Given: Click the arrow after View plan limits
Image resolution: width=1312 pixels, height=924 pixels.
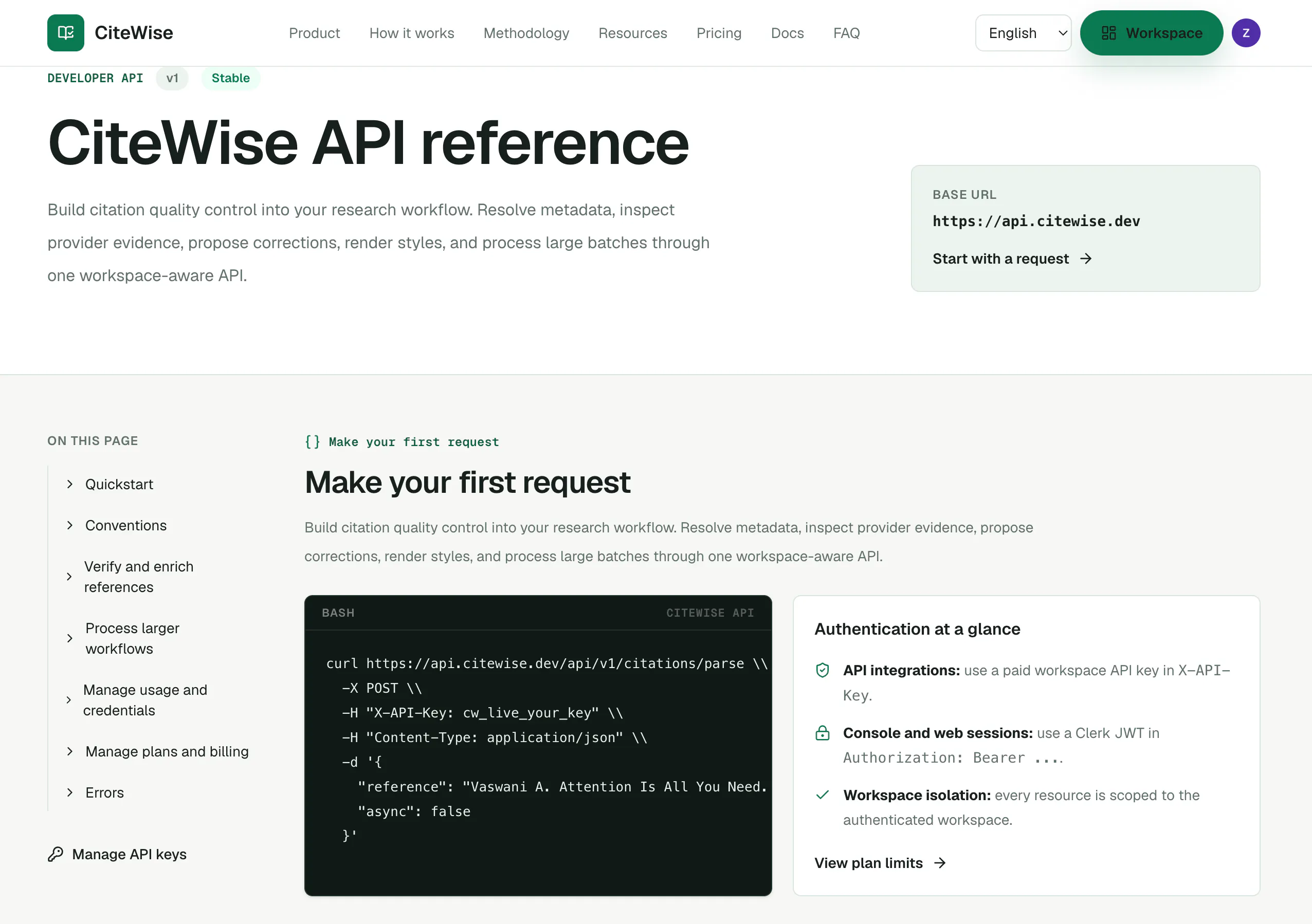Looking at the screenshot, I should [940, 863].
